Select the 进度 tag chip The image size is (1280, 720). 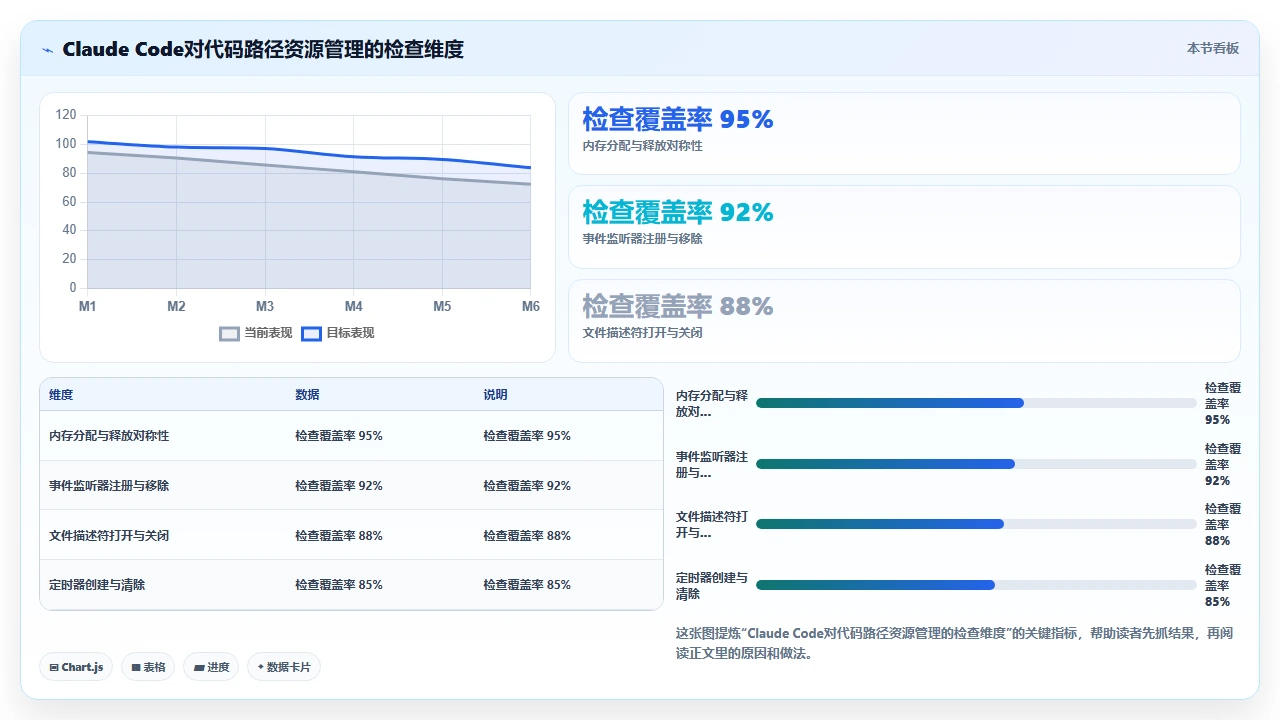pos(211,667)
